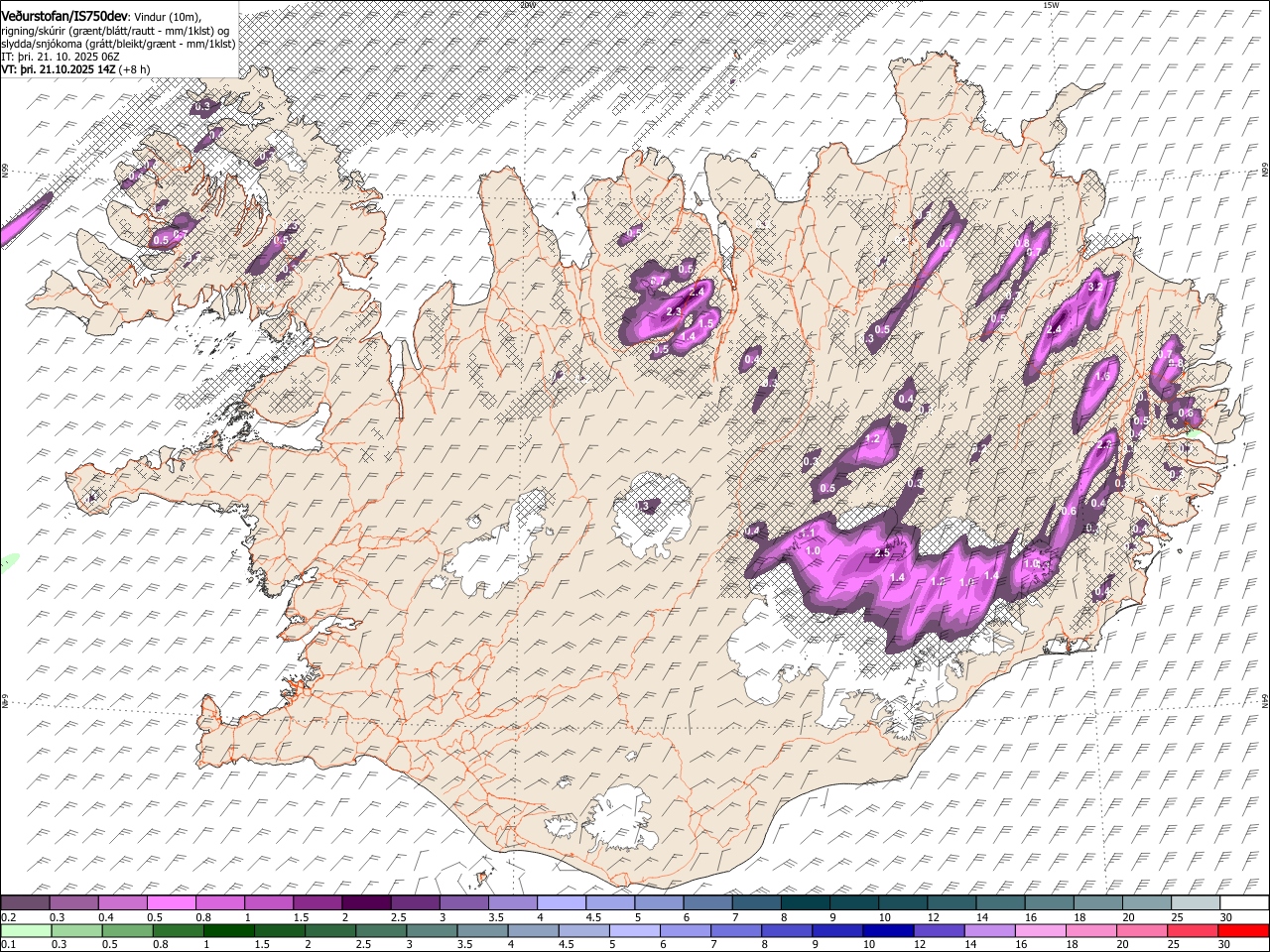
Task: Pick the pale gray snow swatch from 25 to 30
Action: 1195,902
